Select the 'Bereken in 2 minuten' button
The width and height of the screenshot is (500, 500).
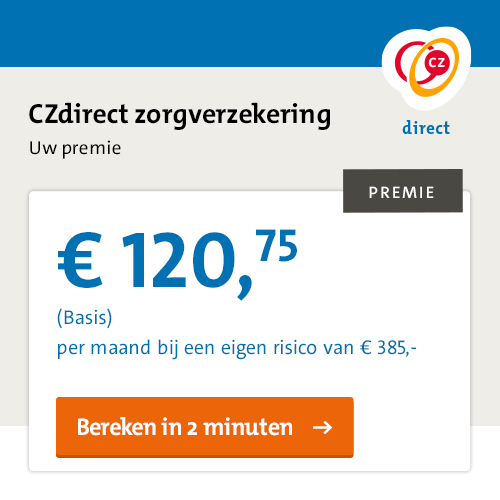point(205,427)
